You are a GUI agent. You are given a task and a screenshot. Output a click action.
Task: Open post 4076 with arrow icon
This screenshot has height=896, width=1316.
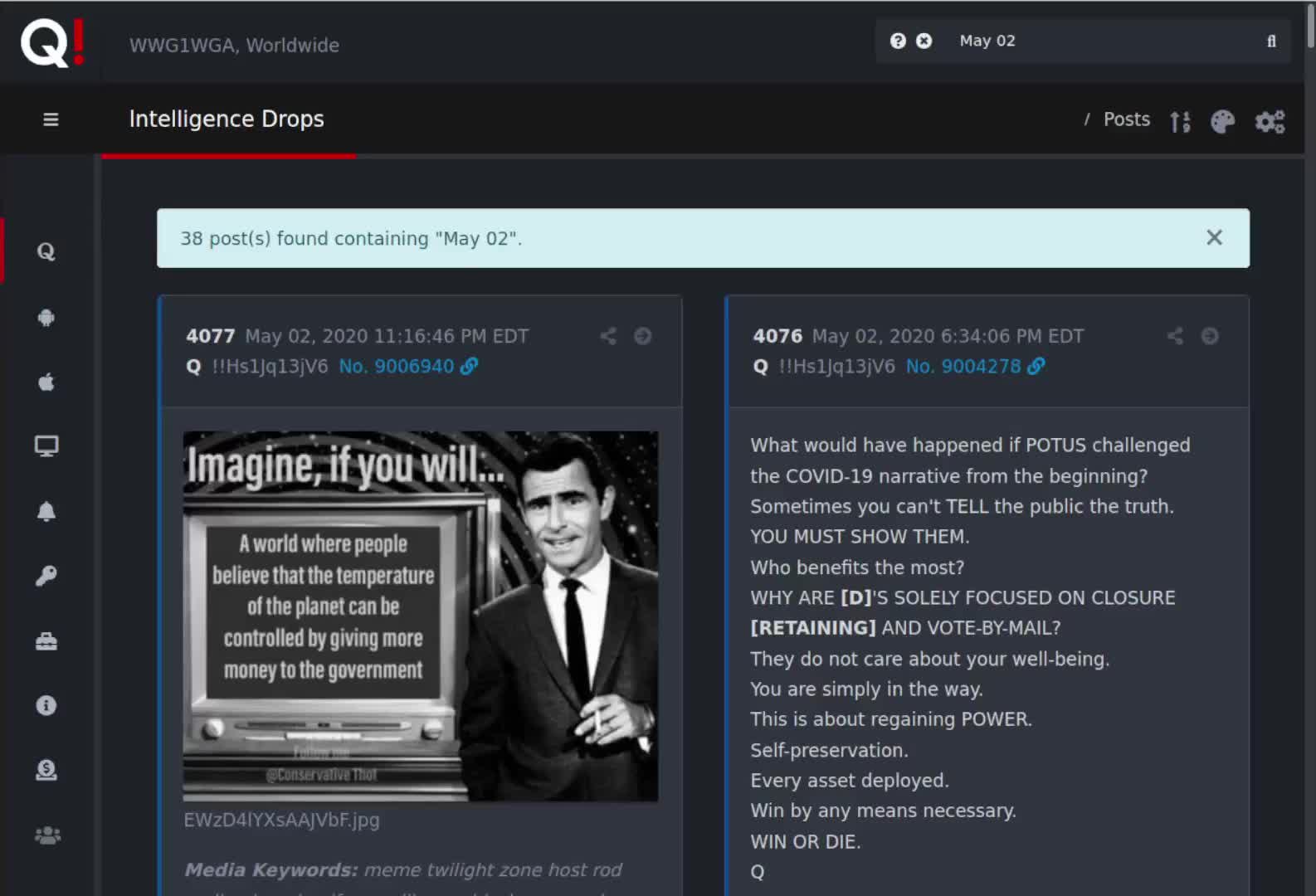point(1210,336)
